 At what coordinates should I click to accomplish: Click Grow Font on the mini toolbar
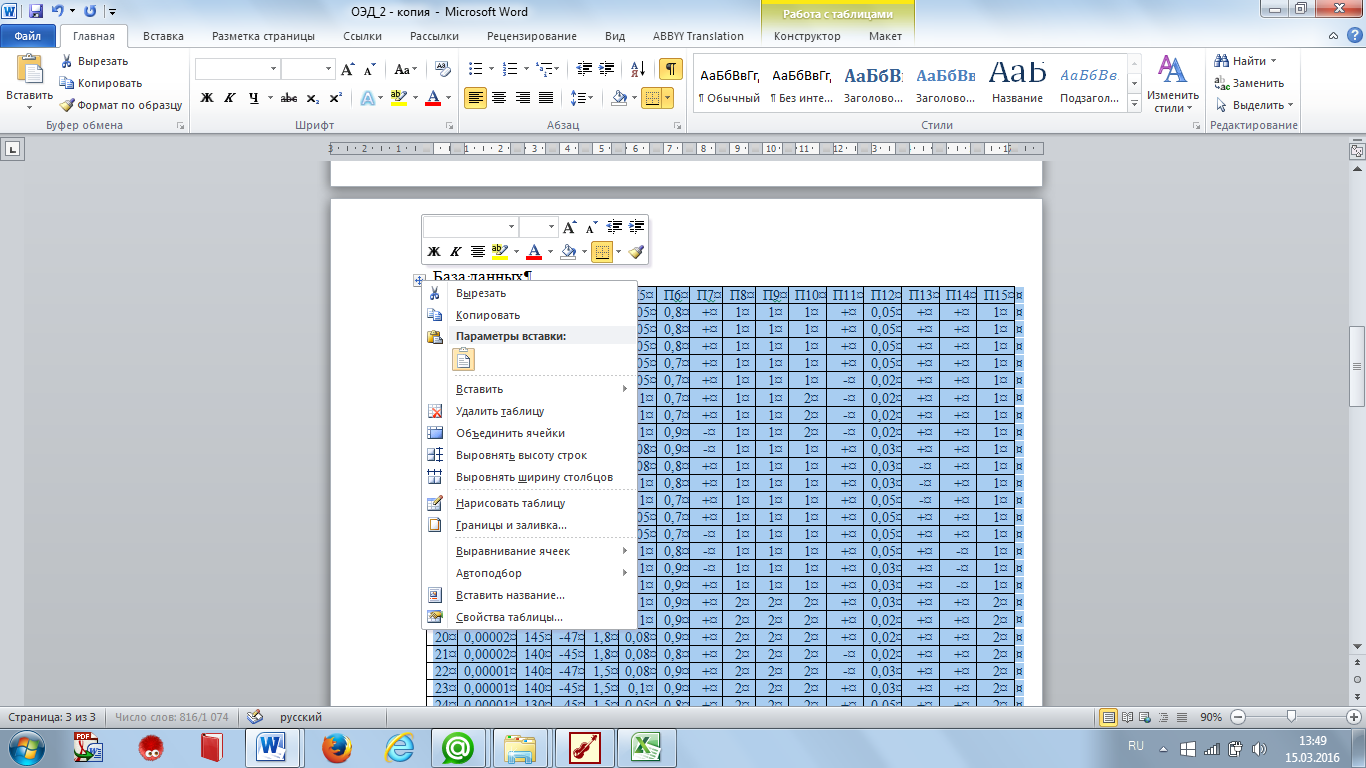coord(570,227)
